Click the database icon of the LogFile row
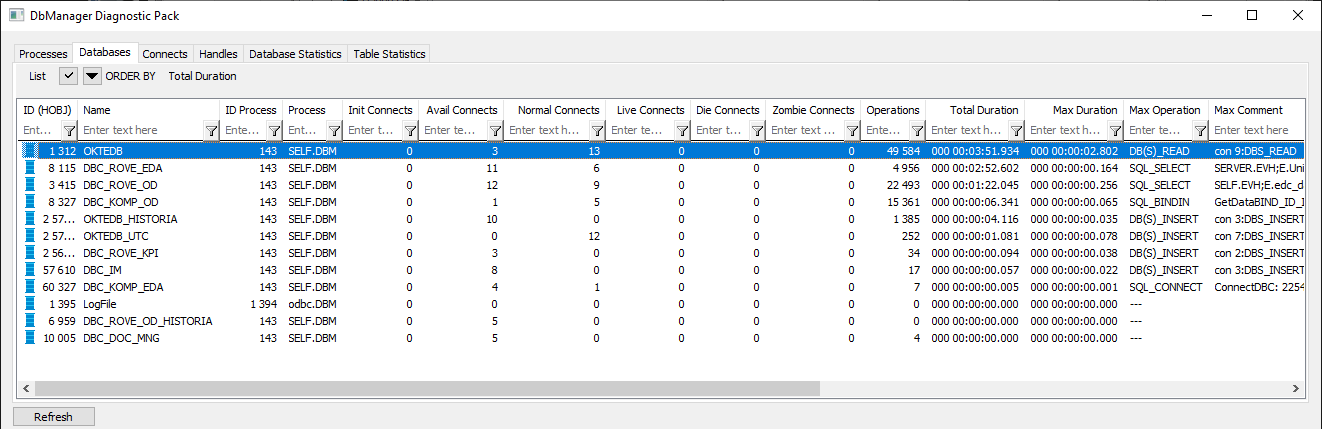Viewport: 1322px width, 429px height. tap(30, 304)
